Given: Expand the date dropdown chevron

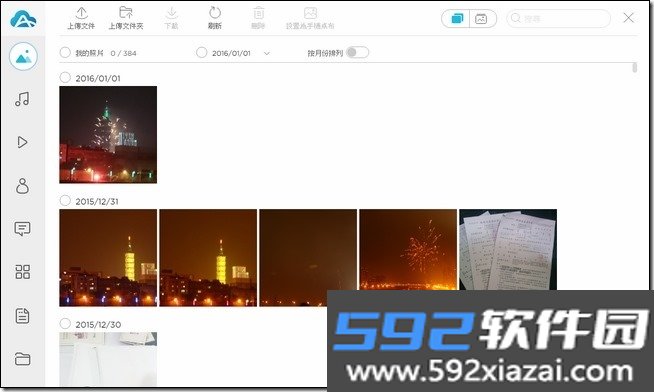Looking at the screenshot, I should pyautogui.click(x=267, y=53).
